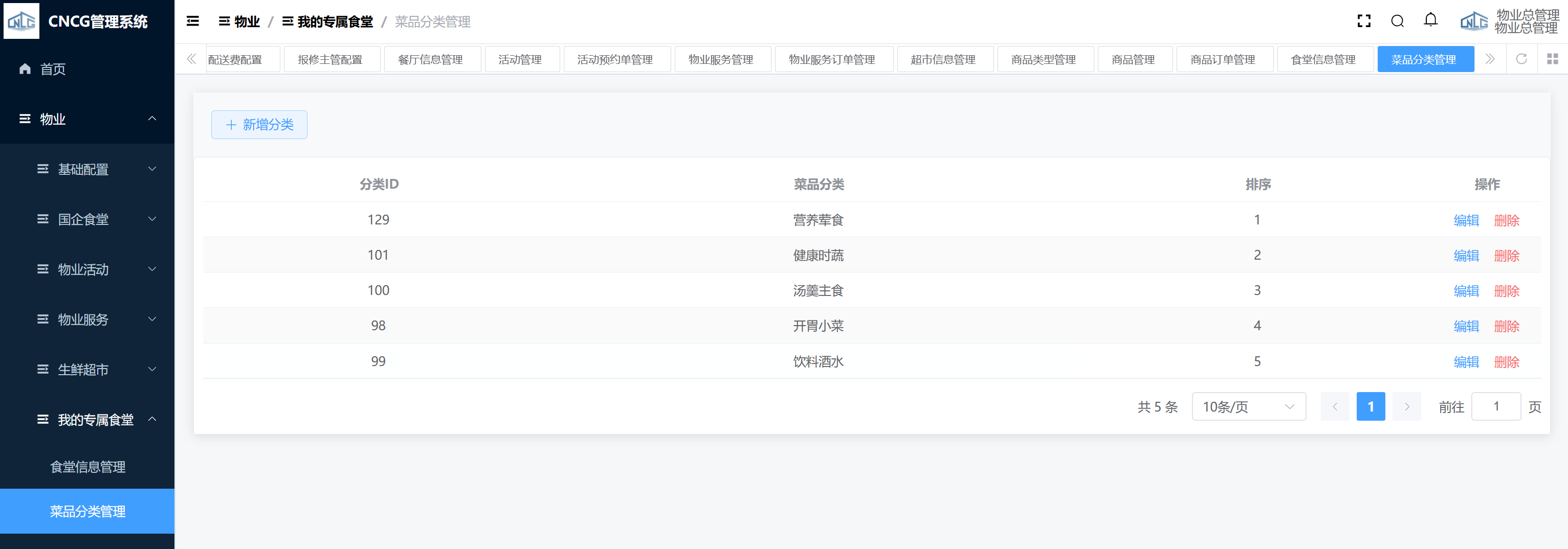Refresh the current tab page
1568x549 pixels.
coord(1520,59)
